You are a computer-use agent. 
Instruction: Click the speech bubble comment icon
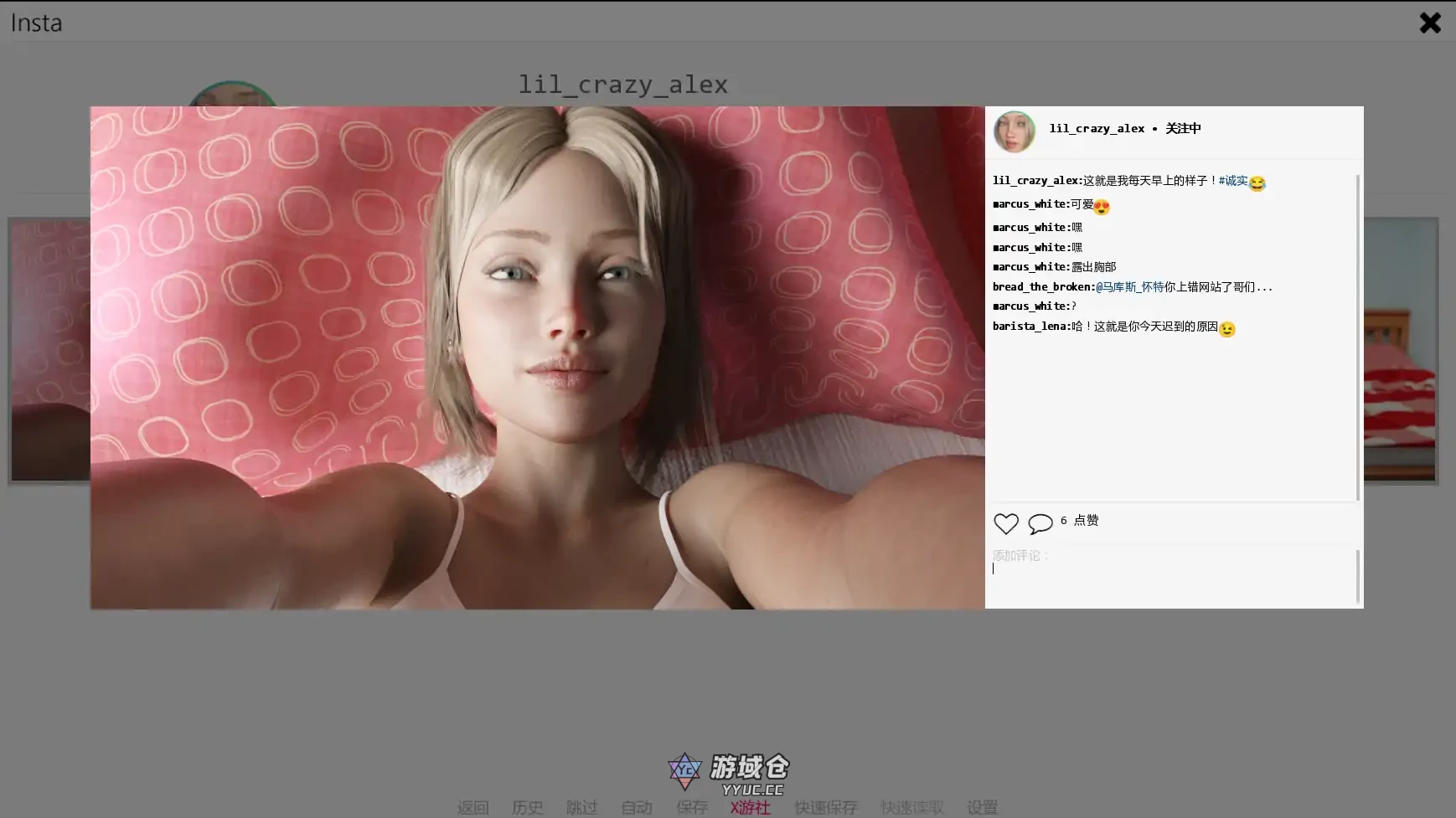pyautogui.click(x=1040, y=523)
